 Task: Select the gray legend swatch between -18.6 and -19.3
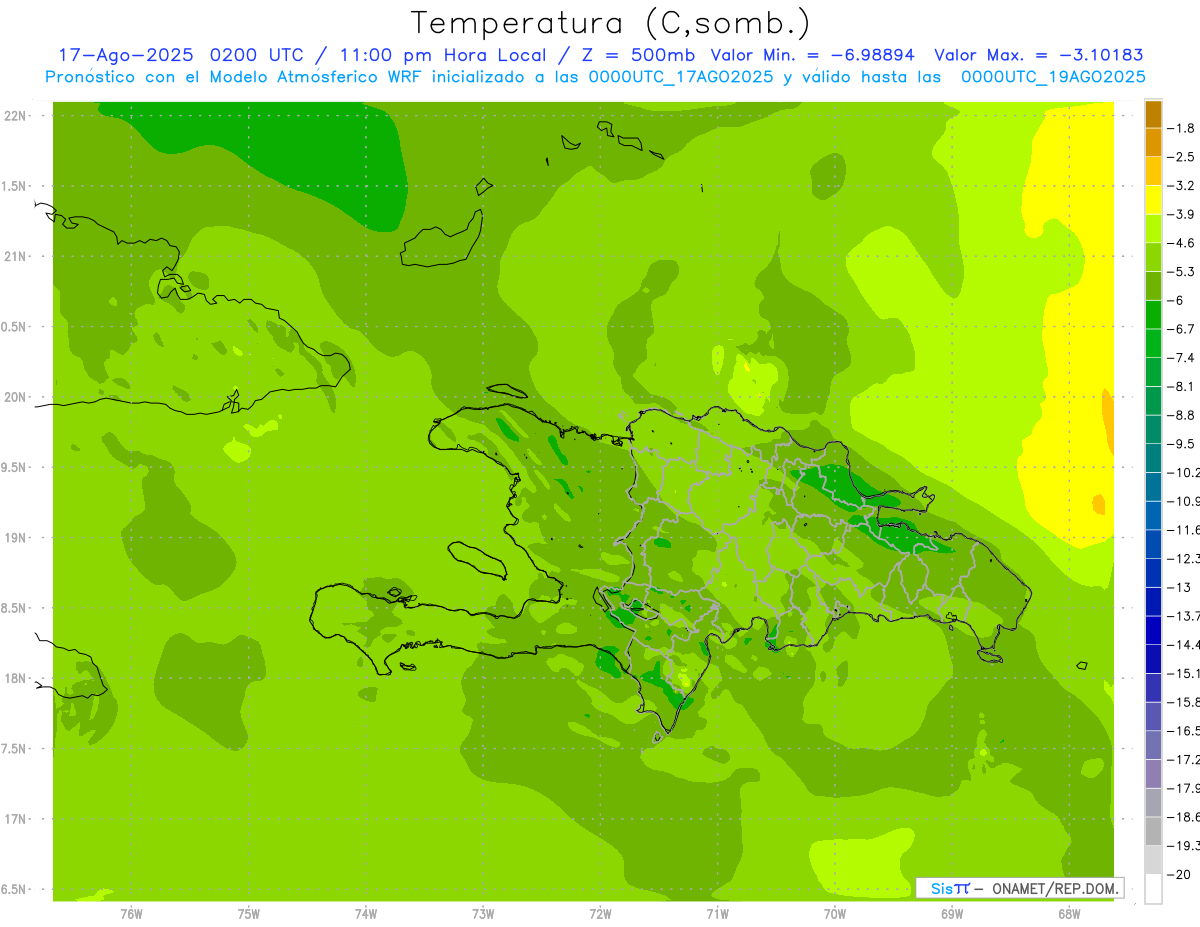coord(1153,832)
